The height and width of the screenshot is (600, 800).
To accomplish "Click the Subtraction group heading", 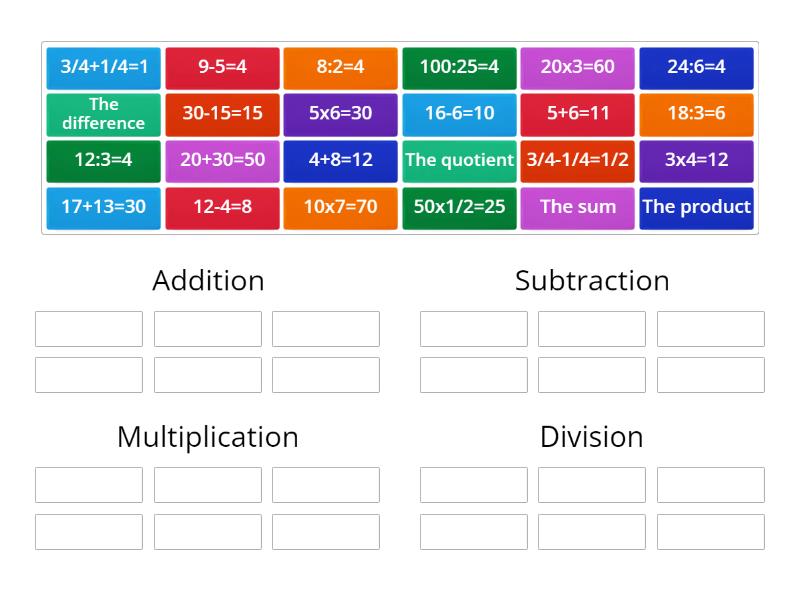I will coord(592,281).
